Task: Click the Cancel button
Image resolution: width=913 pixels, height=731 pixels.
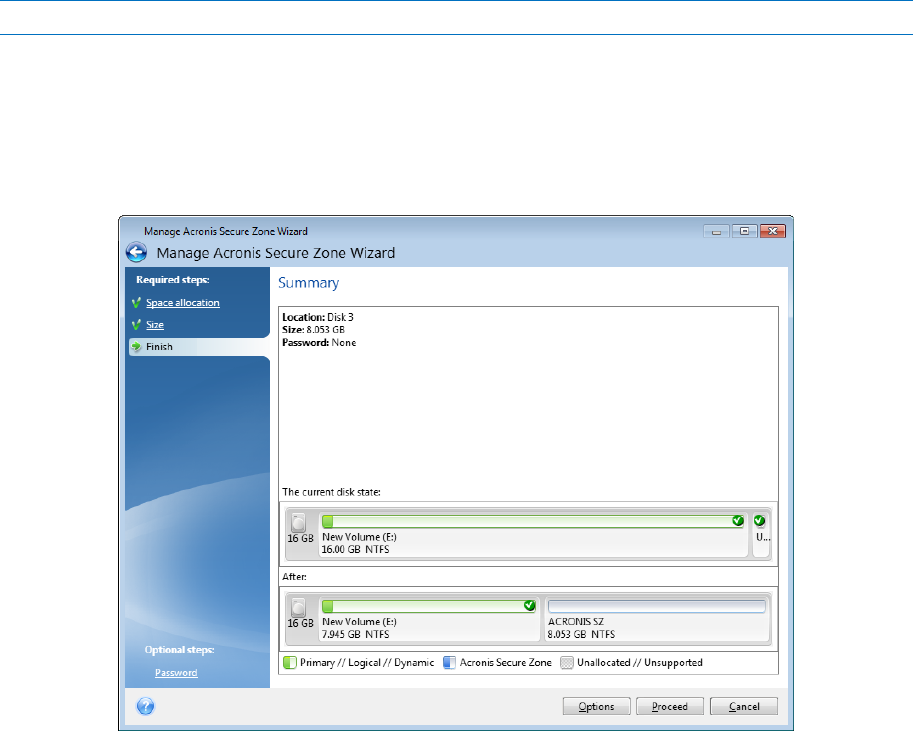Action: point(744,707)
